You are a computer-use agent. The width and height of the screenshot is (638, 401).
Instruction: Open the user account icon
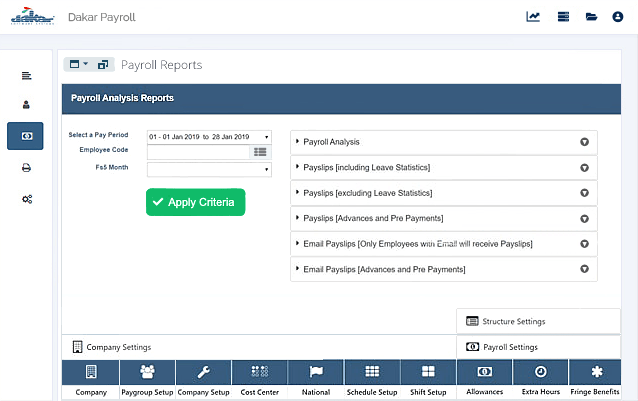618,17
